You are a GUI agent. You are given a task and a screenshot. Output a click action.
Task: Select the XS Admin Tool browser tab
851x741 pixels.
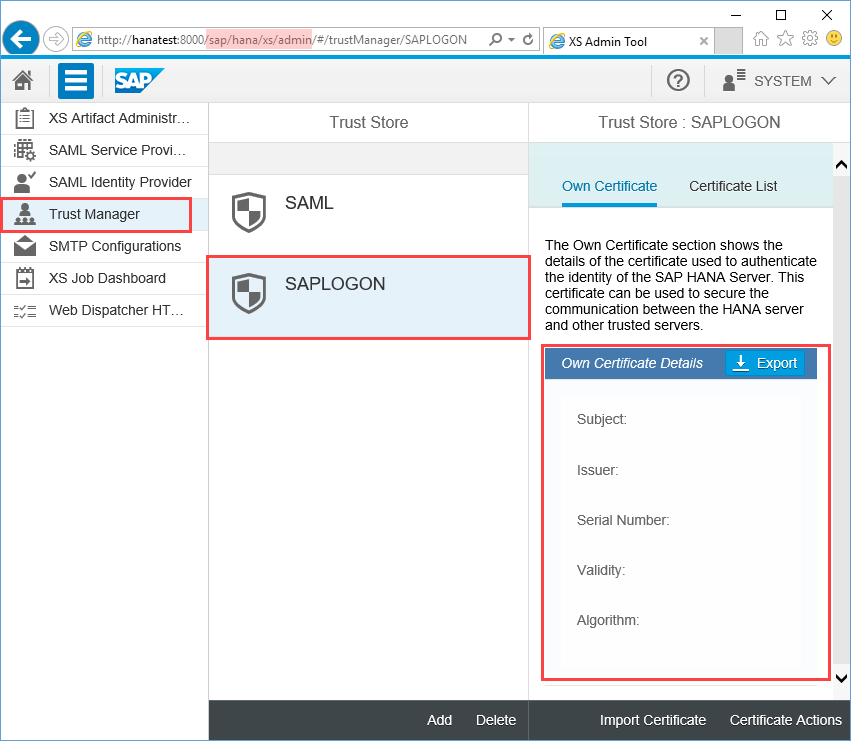point(628,41)
